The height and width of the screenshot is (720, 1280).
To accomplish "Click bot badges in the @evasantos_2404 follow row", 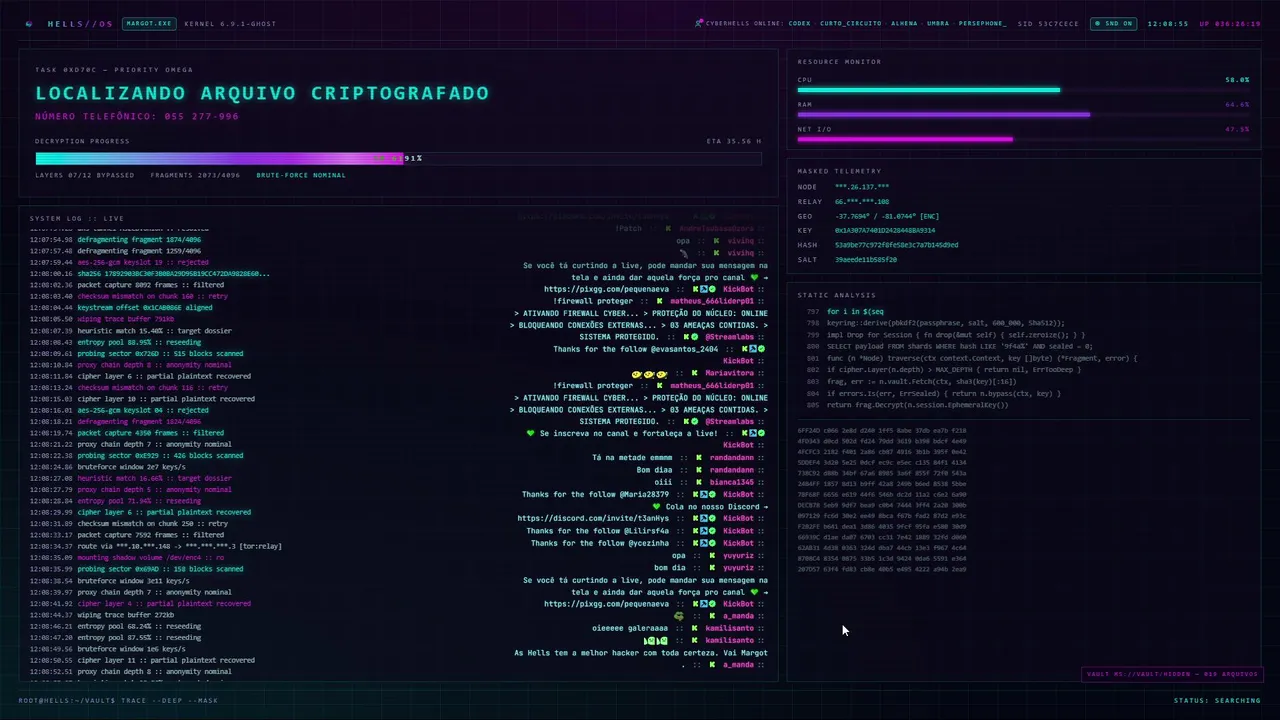I will tap(753, 349).
